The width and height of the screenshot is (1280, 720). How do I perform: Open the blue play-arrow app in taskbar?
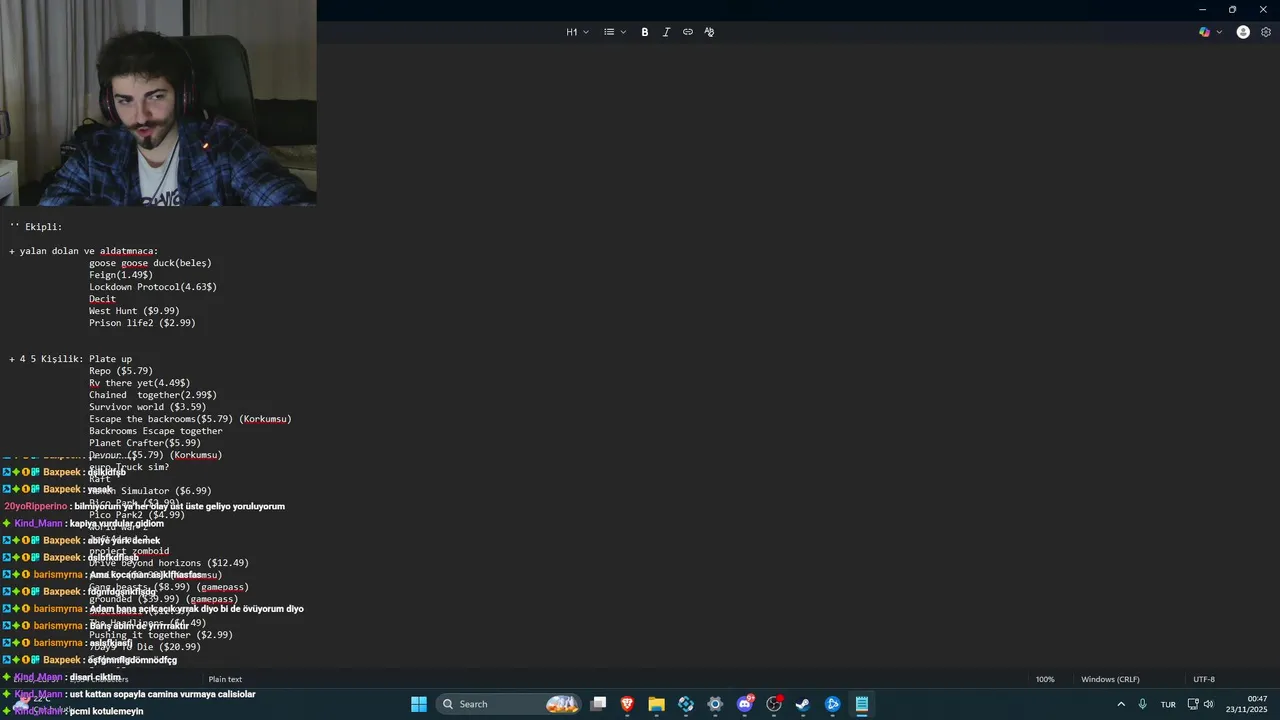(x=832, y=704)
